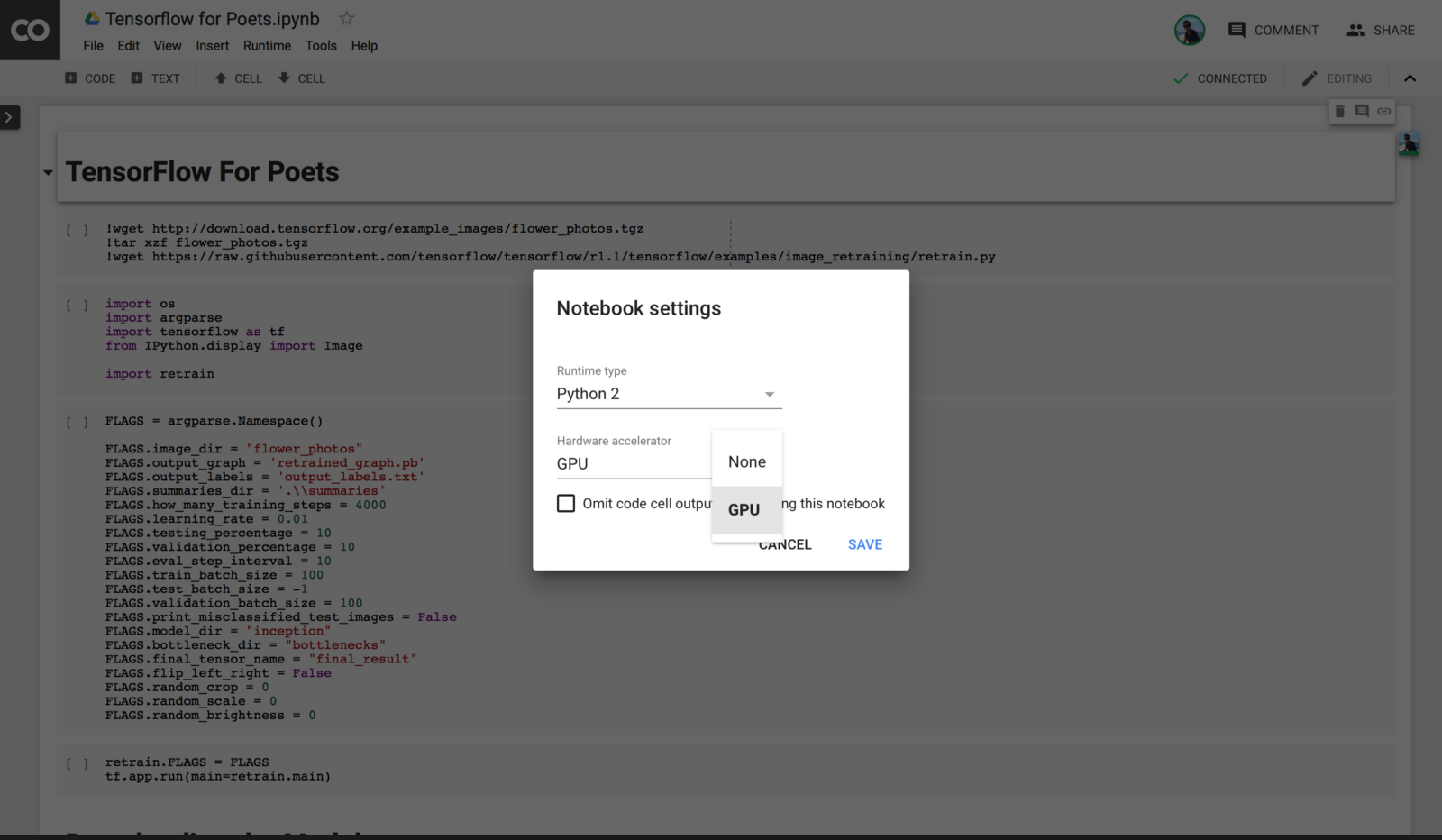
Task: Open the Comment panel
Action: 1273,30
